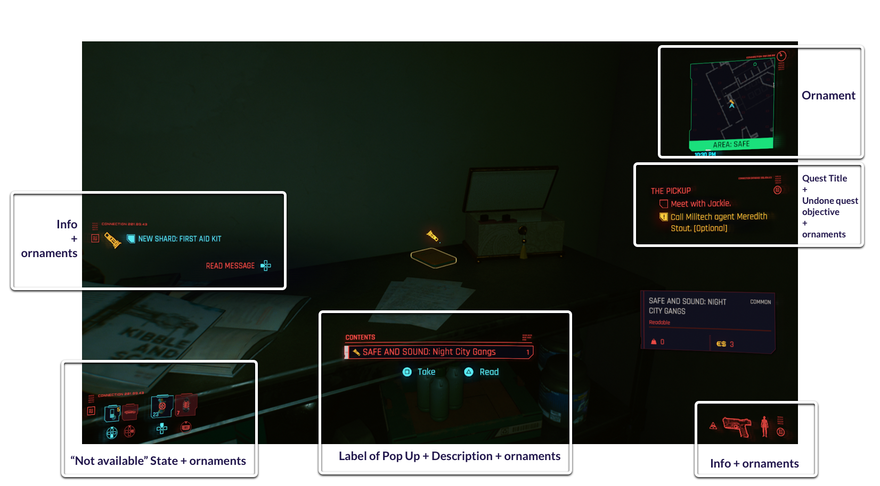The height and width of the screenshot is (486, 880).
Task: Click the red square icon left of phone slot
Action: click(x=91, y=411)
